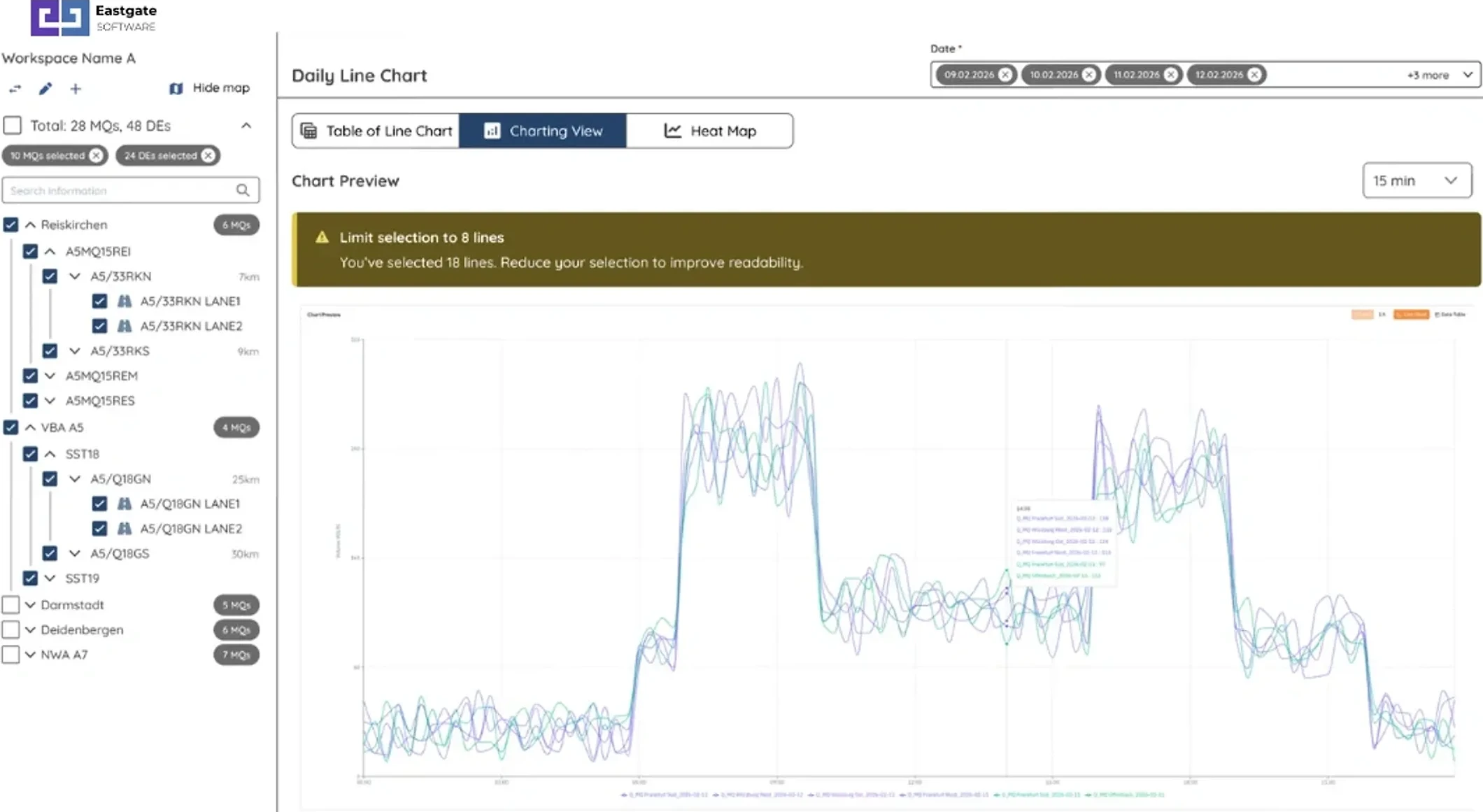Image resolution: width=1483 pixels, height=812 pixels.
Task: Remove the 10 MQs selected chip
Action: (96, 155)
